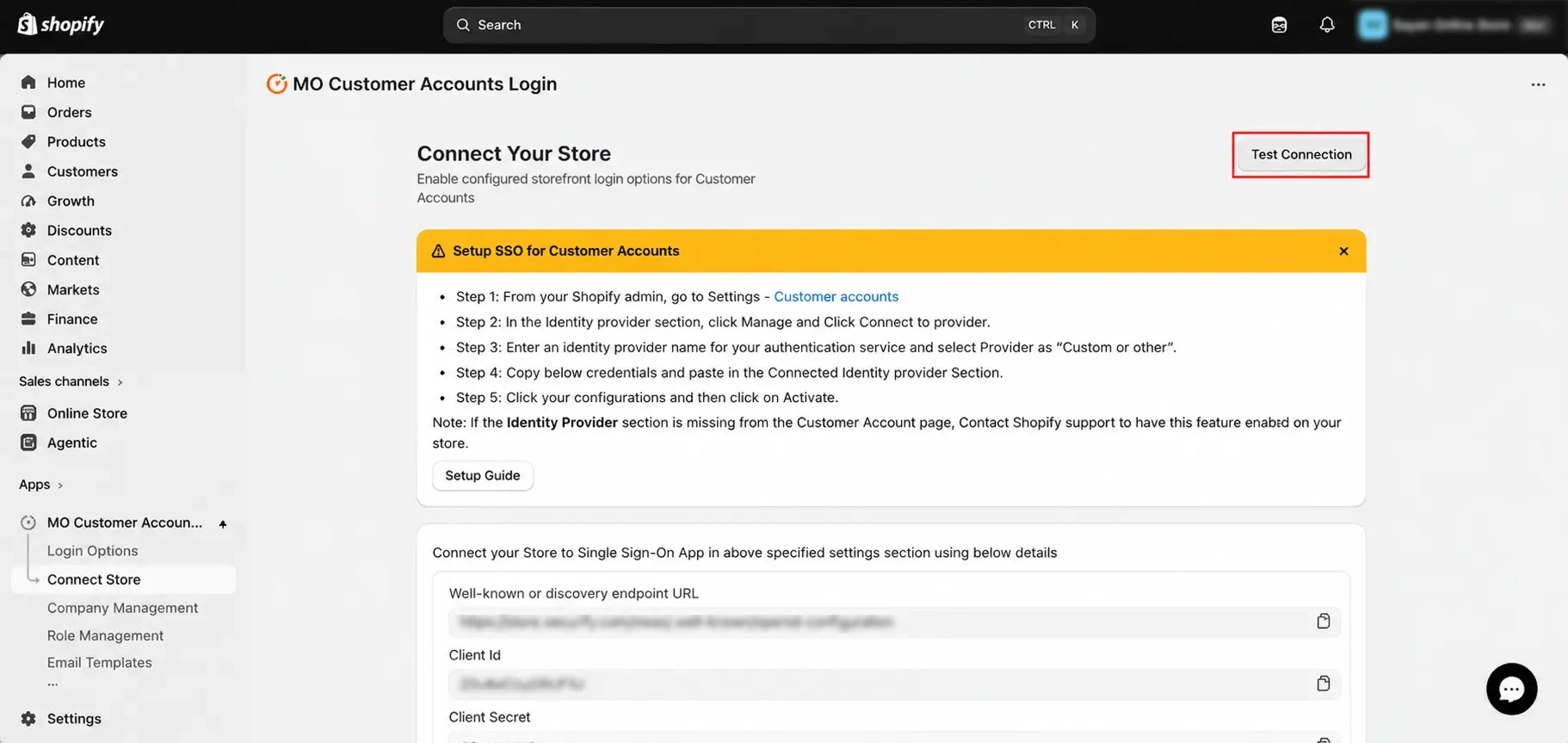Open the Markets page label
This screenshot has width=1568, height=743.
click(x=73, y=289)
